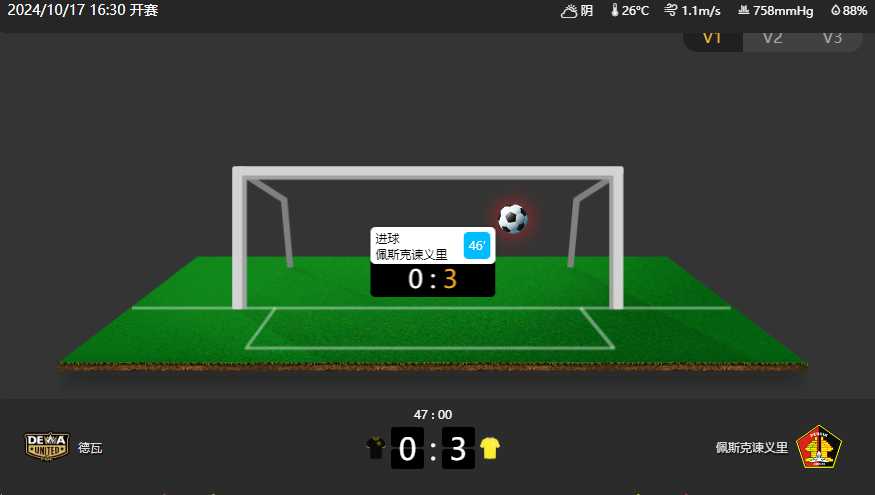Click the cloudy weather icon
Viewport: 875px width, 495px height.
pyautogui.click(x=569, y=11)
